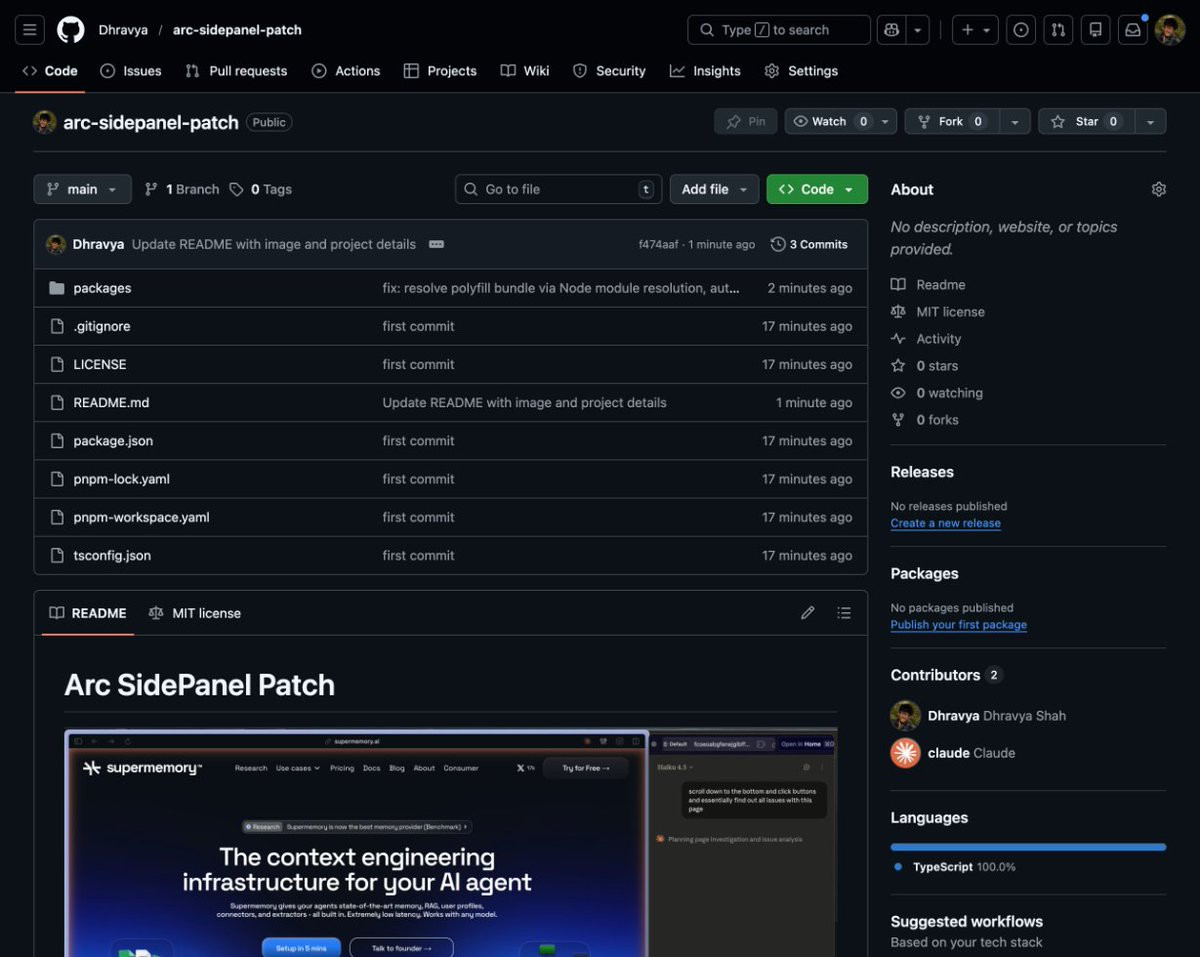Open pull requests icon in header
Image resolution: width=1200 pixels, height=957 pixels.
[x=1058, y=30]
